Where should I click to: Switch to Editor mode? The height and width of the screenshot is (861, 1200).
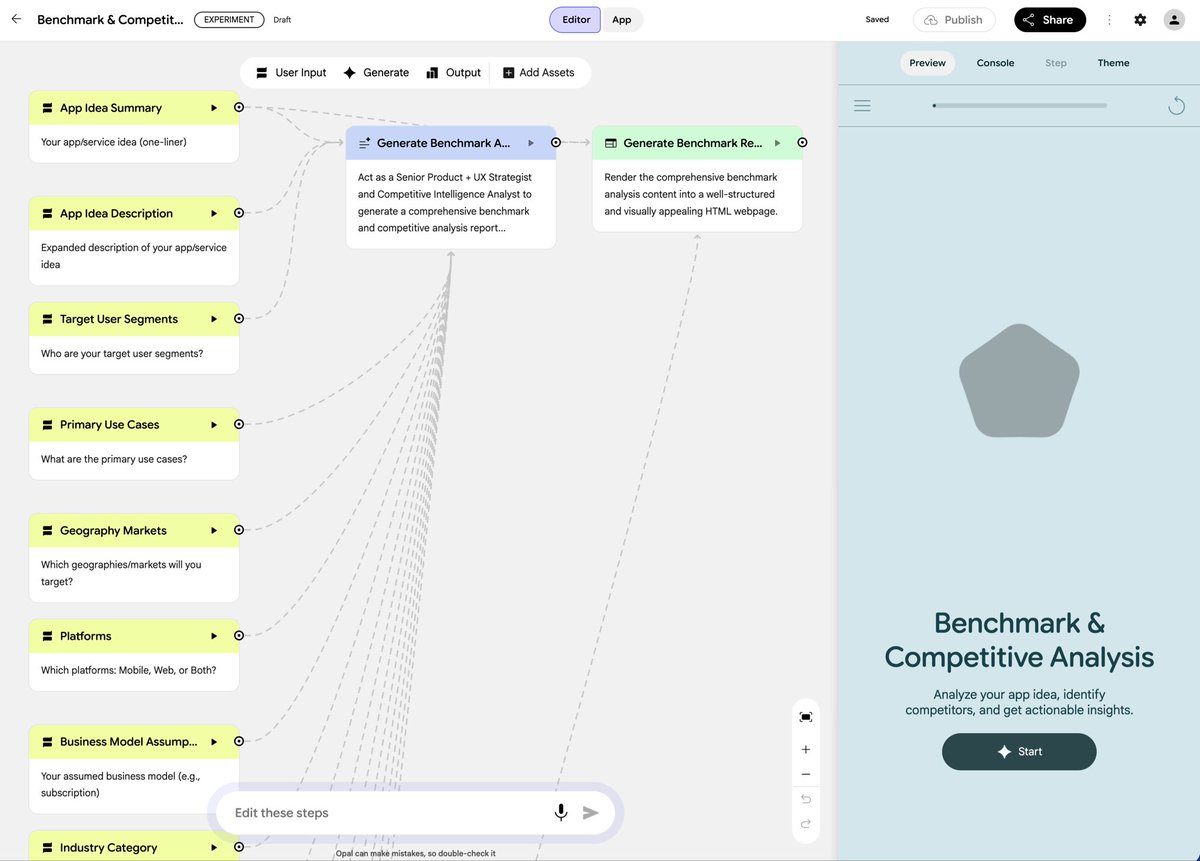click(575, 20)
